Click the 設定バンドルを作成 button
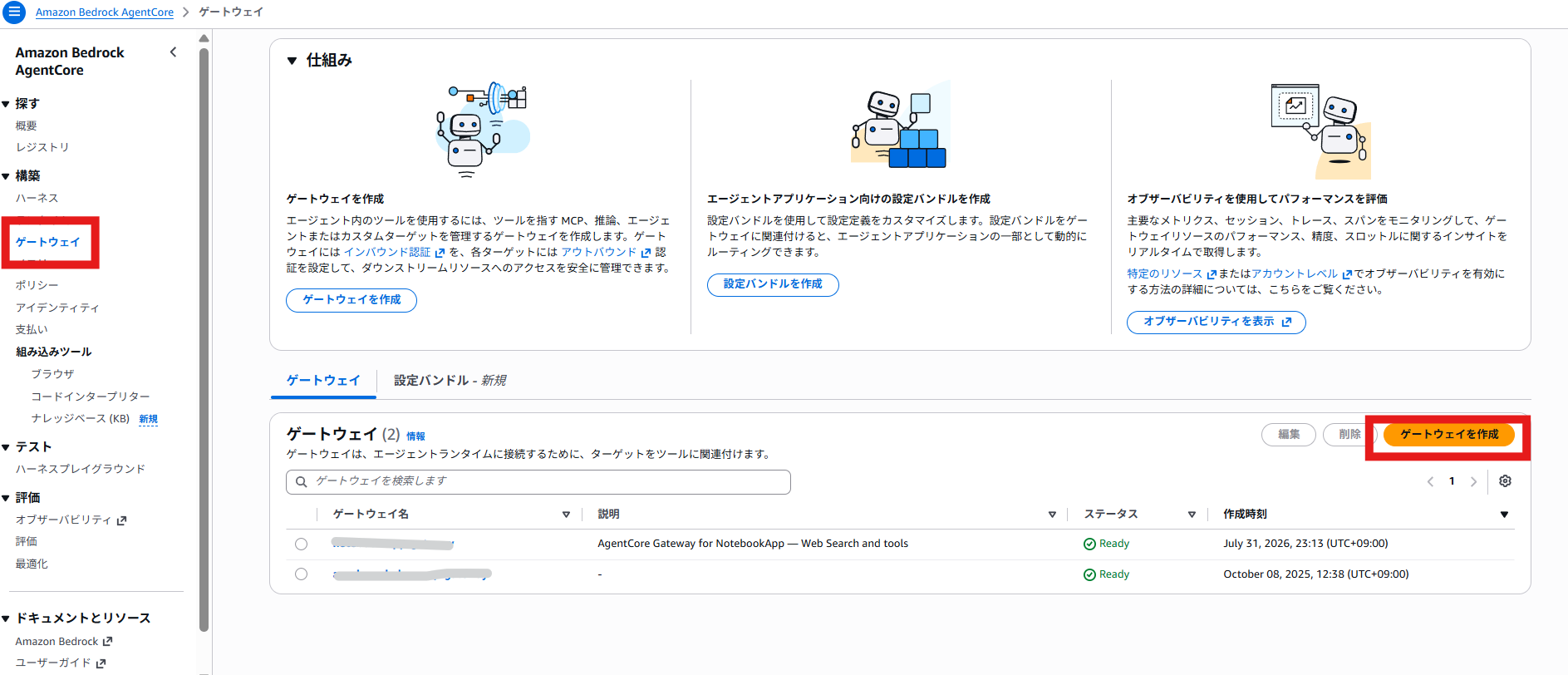1568x675 pixels. pos(773,284)
